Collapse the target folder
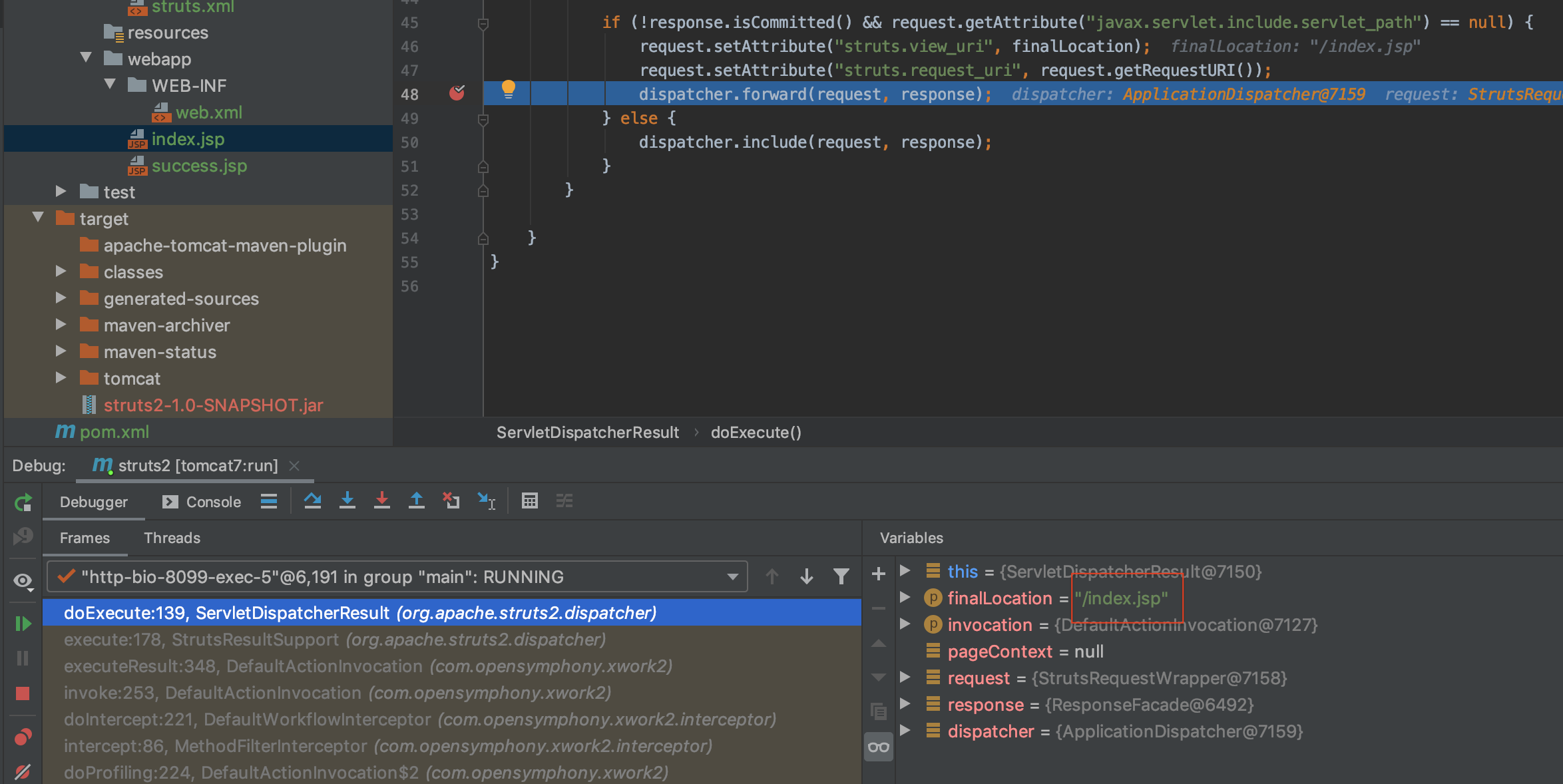Image resolution: width=1563 pixels, height=784 pixels. pos(38,218)
